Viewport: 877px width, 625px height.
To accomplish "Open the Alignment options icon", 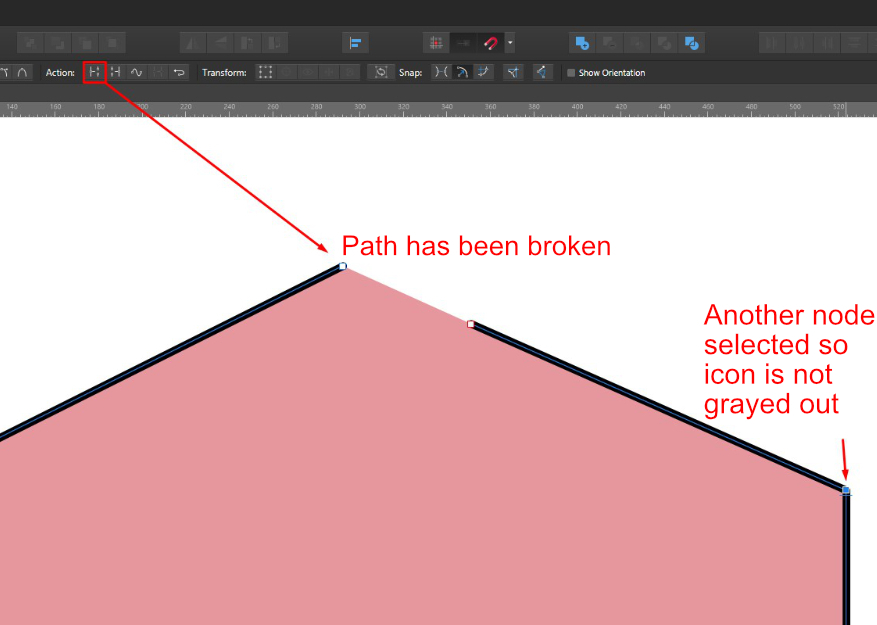I will pos(355,43).
